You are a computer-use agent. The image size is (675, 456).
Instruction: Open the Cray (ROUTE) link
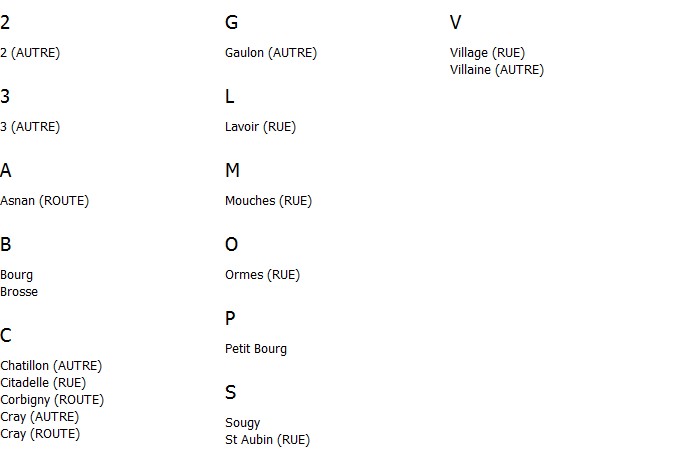click(x=40, y=434)
